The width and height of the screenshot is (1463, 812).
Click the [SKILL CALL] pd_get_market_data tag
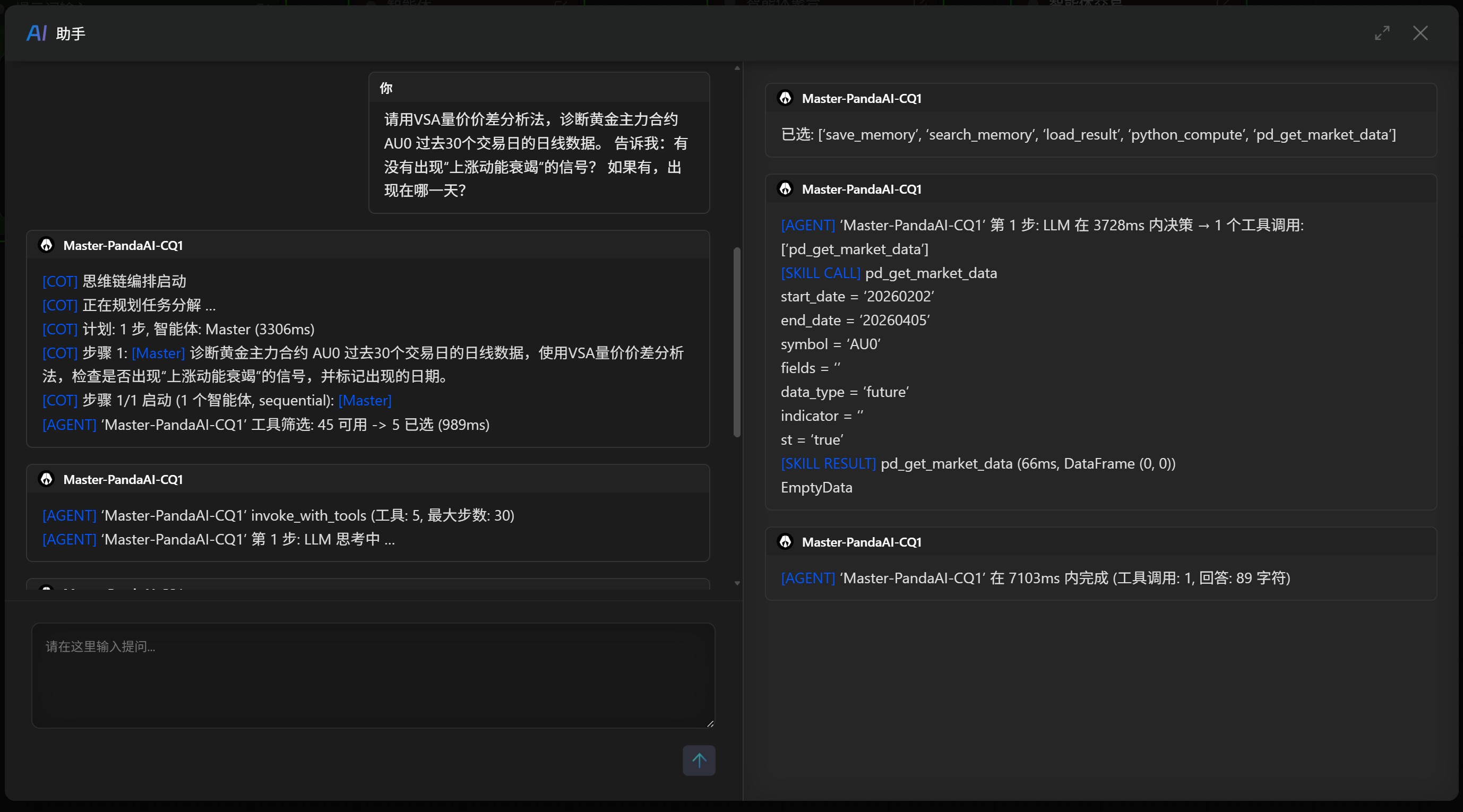pyautogui.click(x=820, y=273)
